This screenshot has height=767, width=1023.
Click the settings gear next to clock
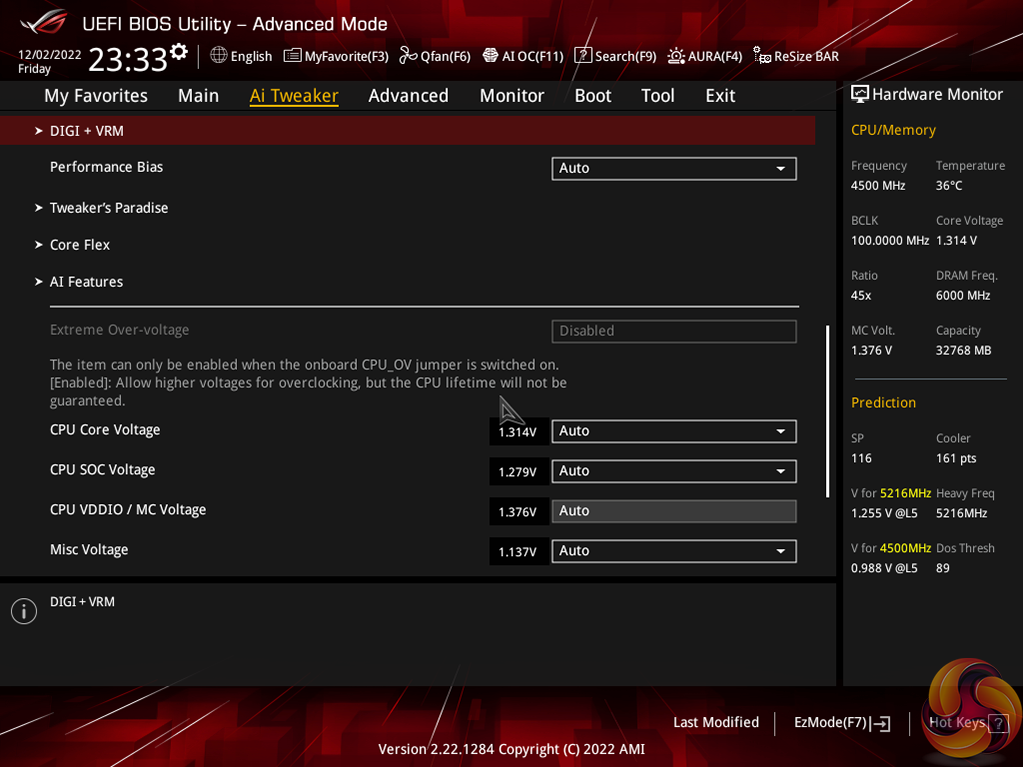(x=179, y=51)
